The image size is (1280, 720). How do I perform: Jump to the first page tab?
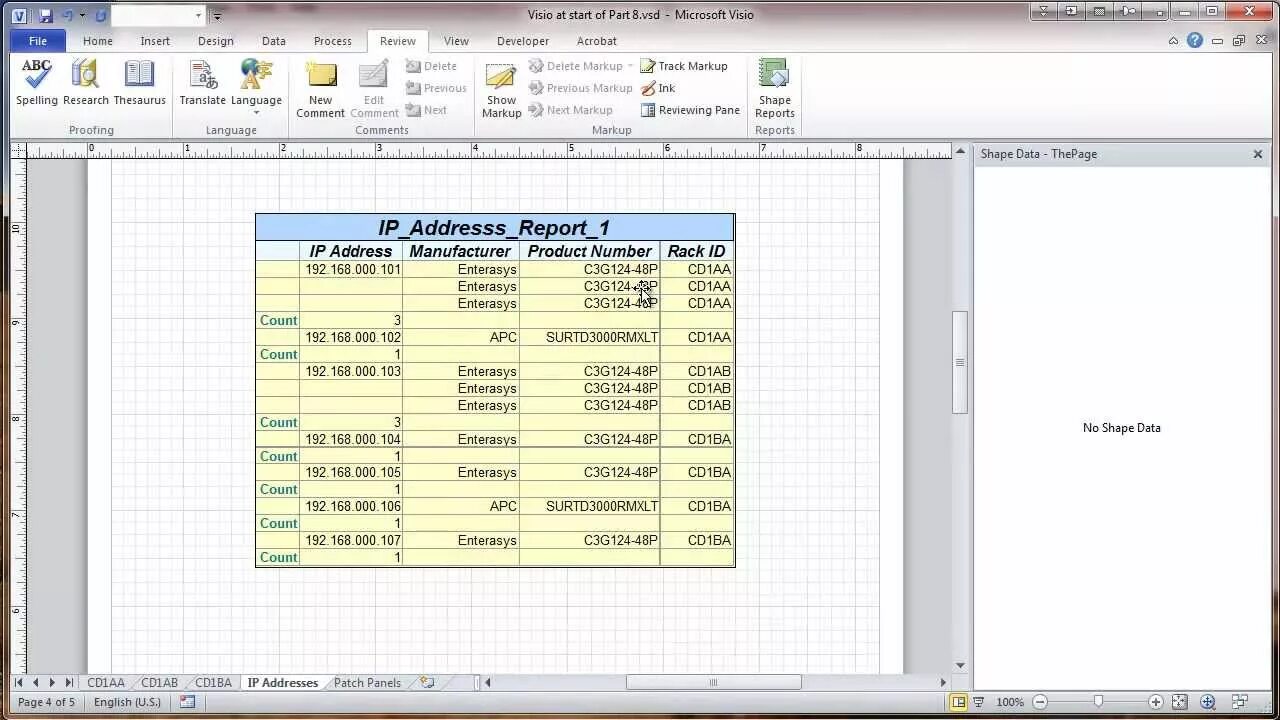18,683
